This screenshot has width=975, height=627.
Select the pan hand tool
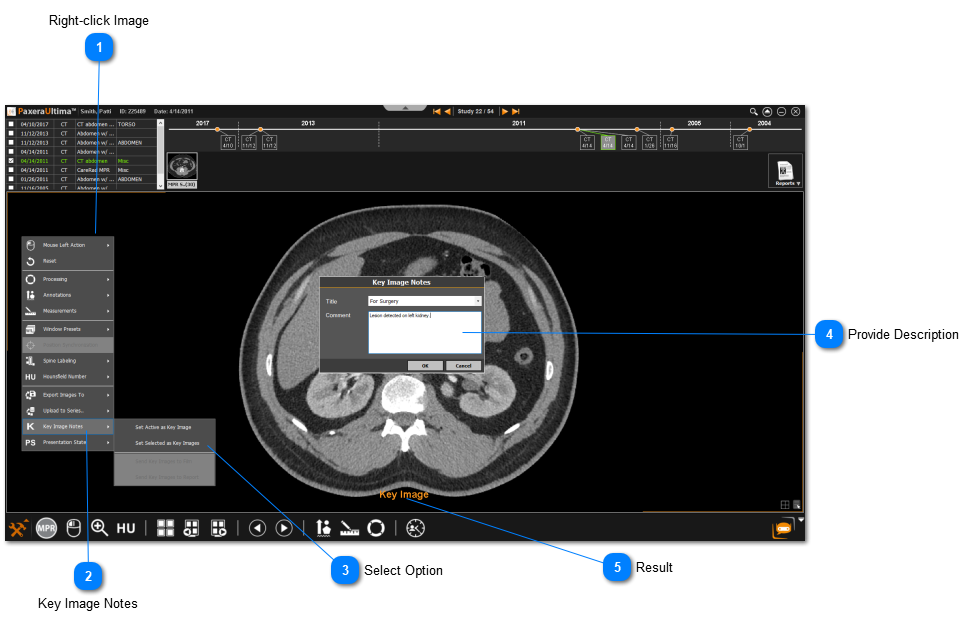(74, 528)
